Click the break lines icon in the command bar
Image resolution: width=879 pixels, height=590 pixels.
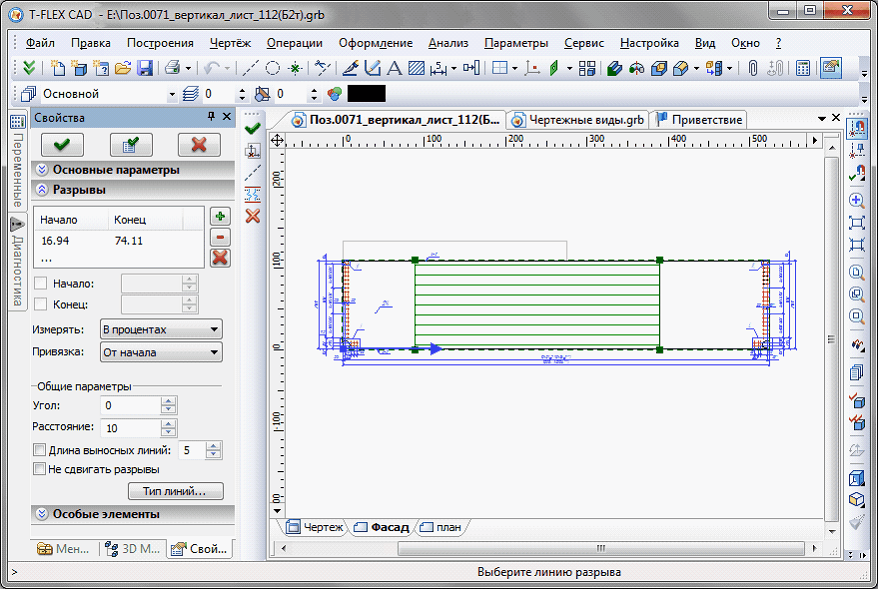pyautogui.click(x=253, y=194)
